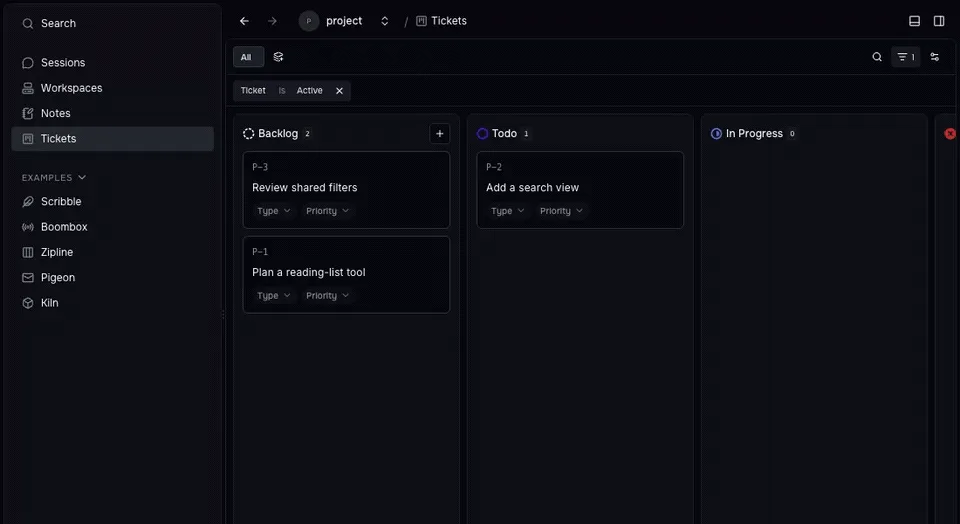Open ticket search magnifier in toolbar
The image size is (960, 524).
pyautogui.click(x=877, y=57)
